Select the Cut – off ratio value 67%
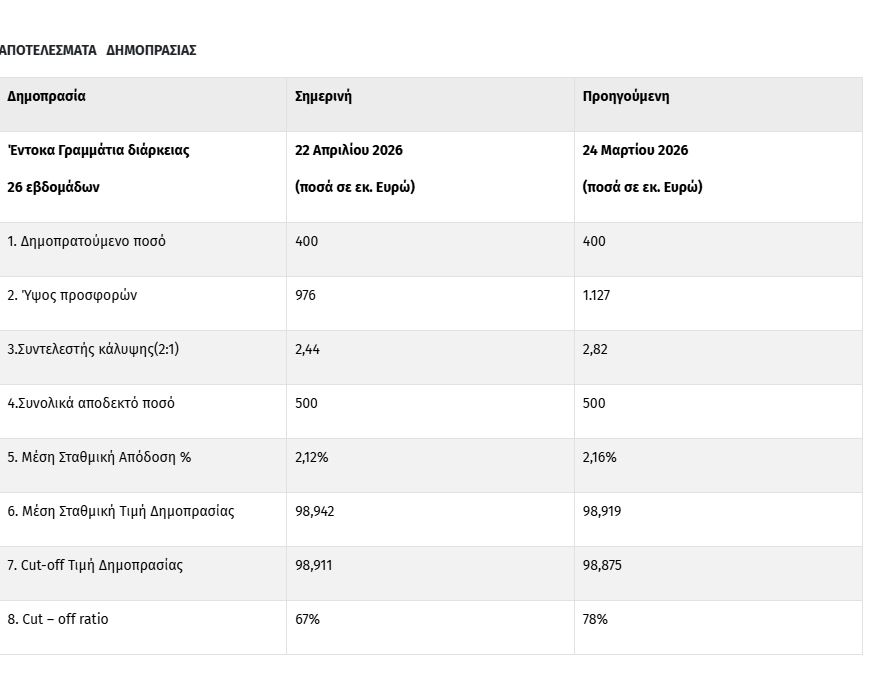Image resolution: width=874 pixels, height=693 pixels. click(x=307, y=619)
